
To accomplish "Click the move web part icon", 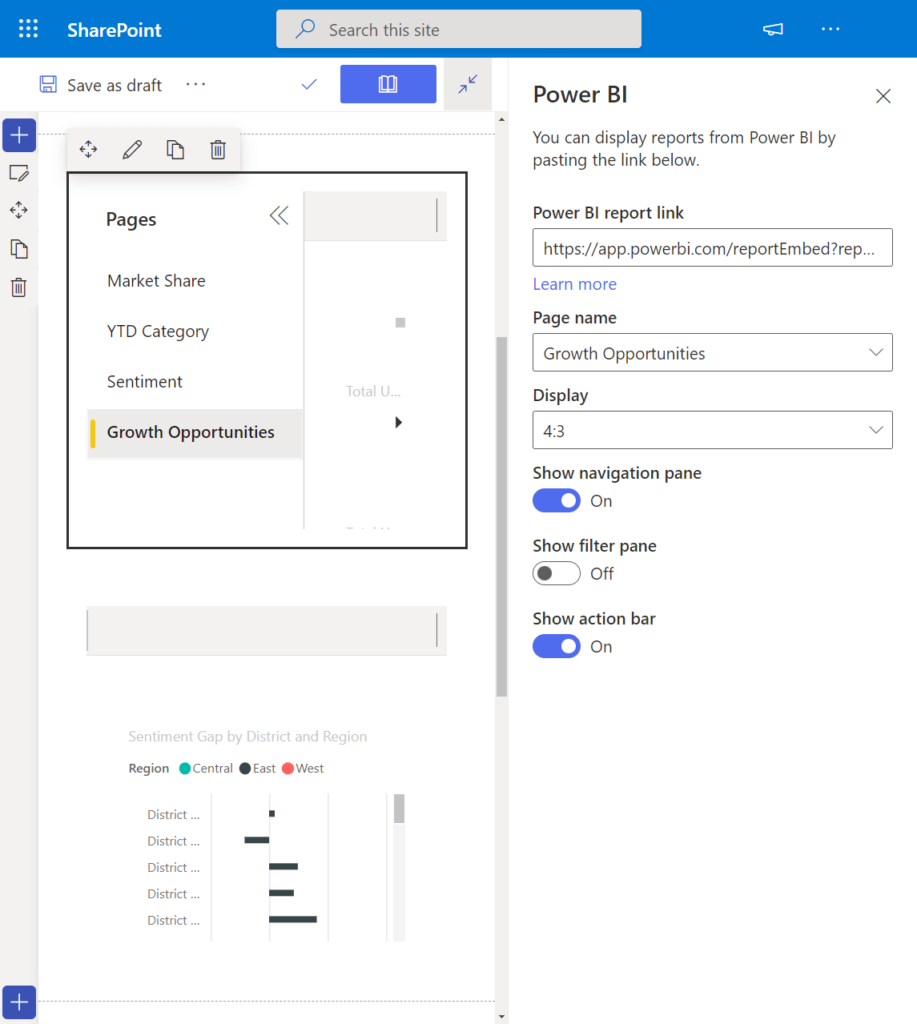I will 88,150.
